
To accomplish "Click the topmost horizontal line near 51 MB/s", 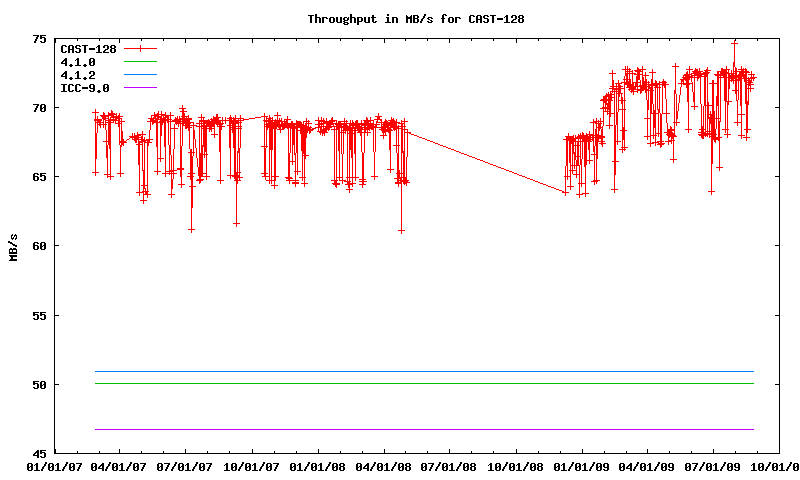I will 420,371.
